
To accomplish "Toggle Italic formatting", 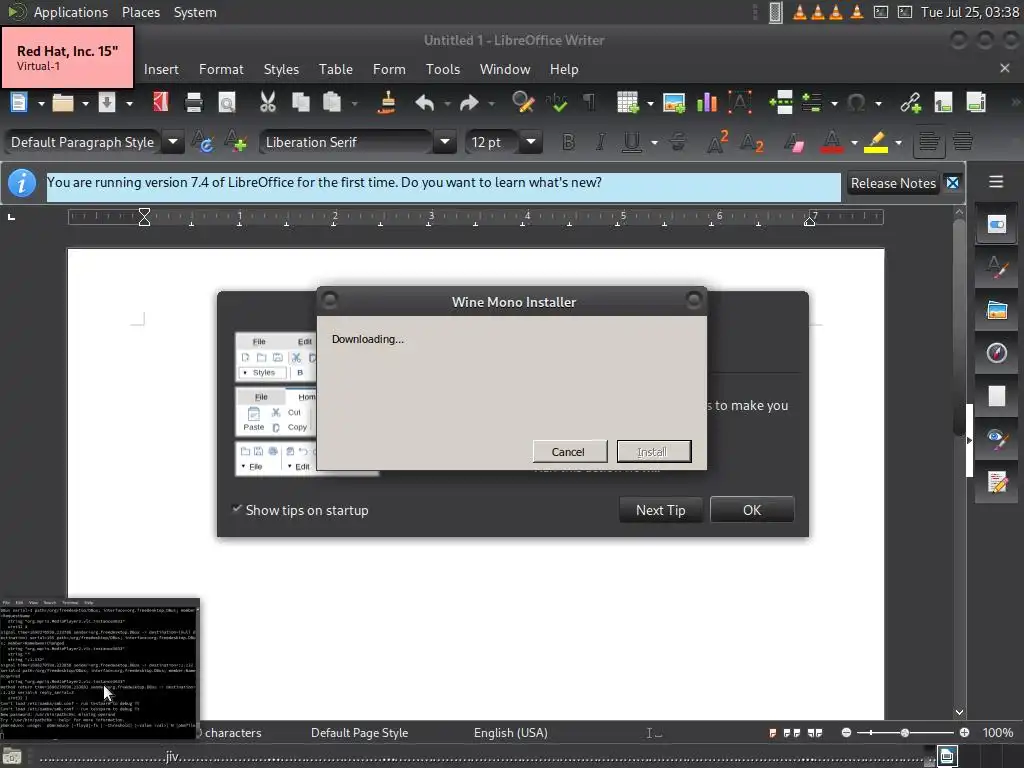I will click(600, 142).
